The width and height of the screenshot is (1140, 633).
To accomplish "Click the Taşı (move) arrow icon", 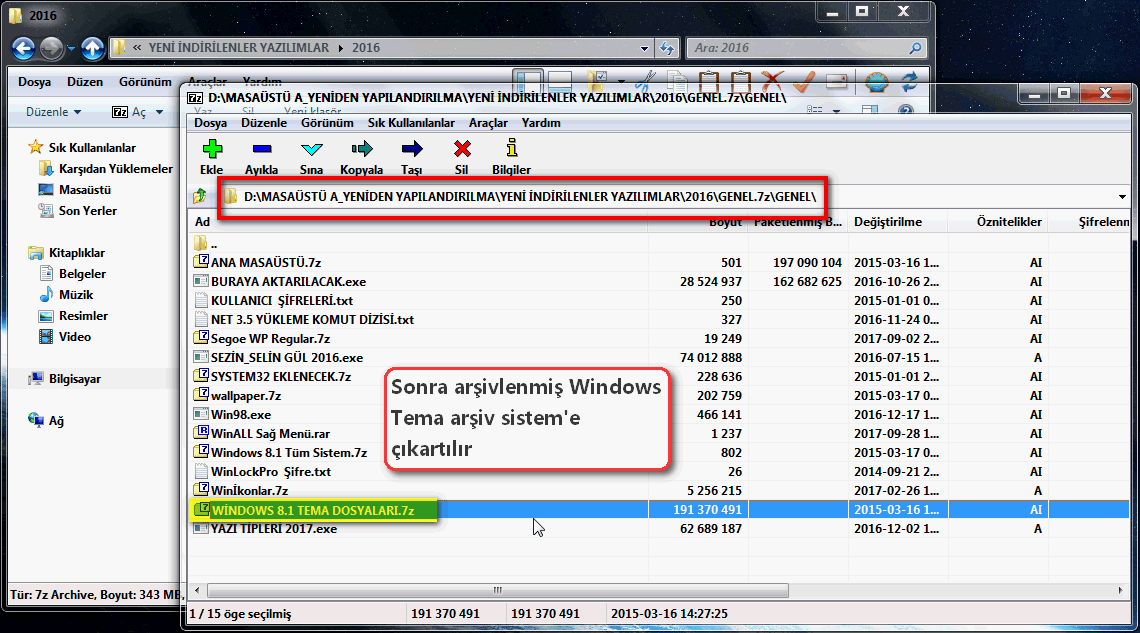I will (x=412, y=149).
